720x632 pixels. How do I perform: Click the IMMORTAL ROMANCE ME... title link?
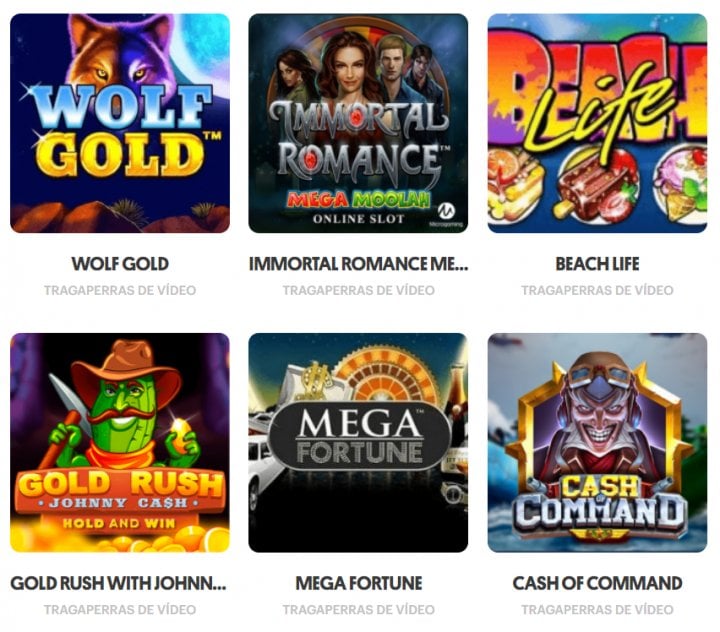tap(358, 264)
